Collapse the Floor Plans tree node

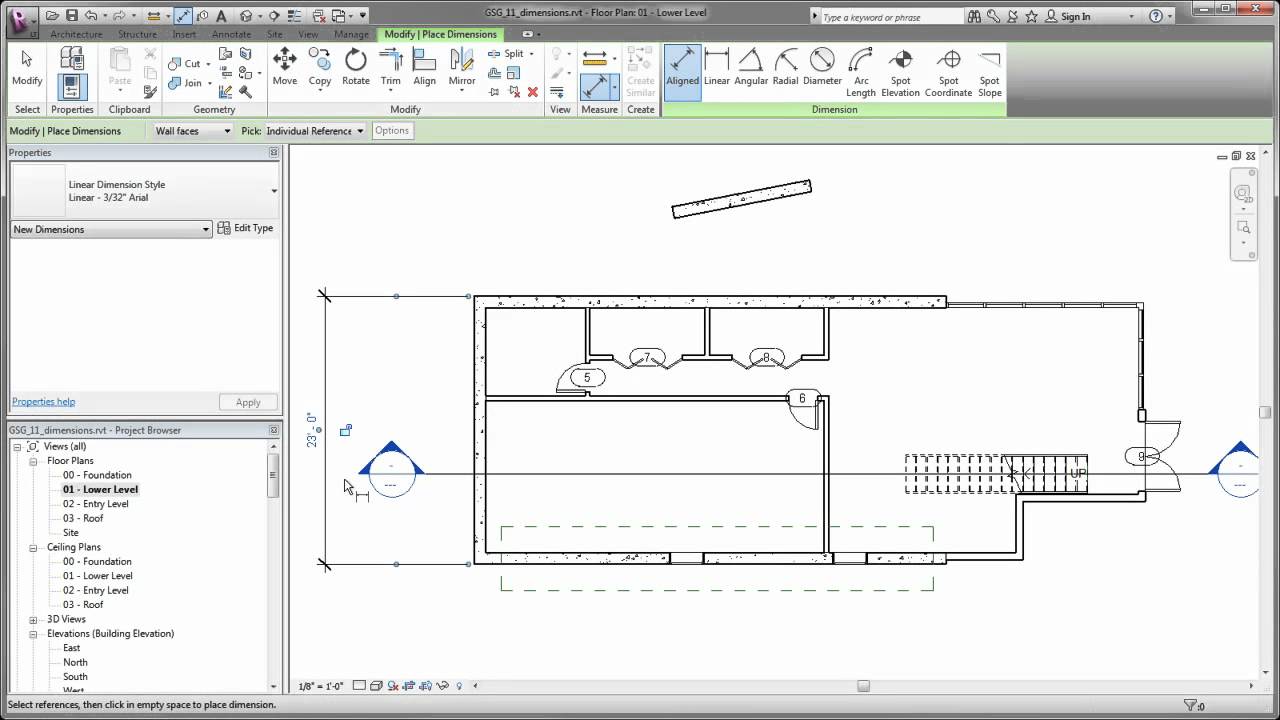[33, 461]
